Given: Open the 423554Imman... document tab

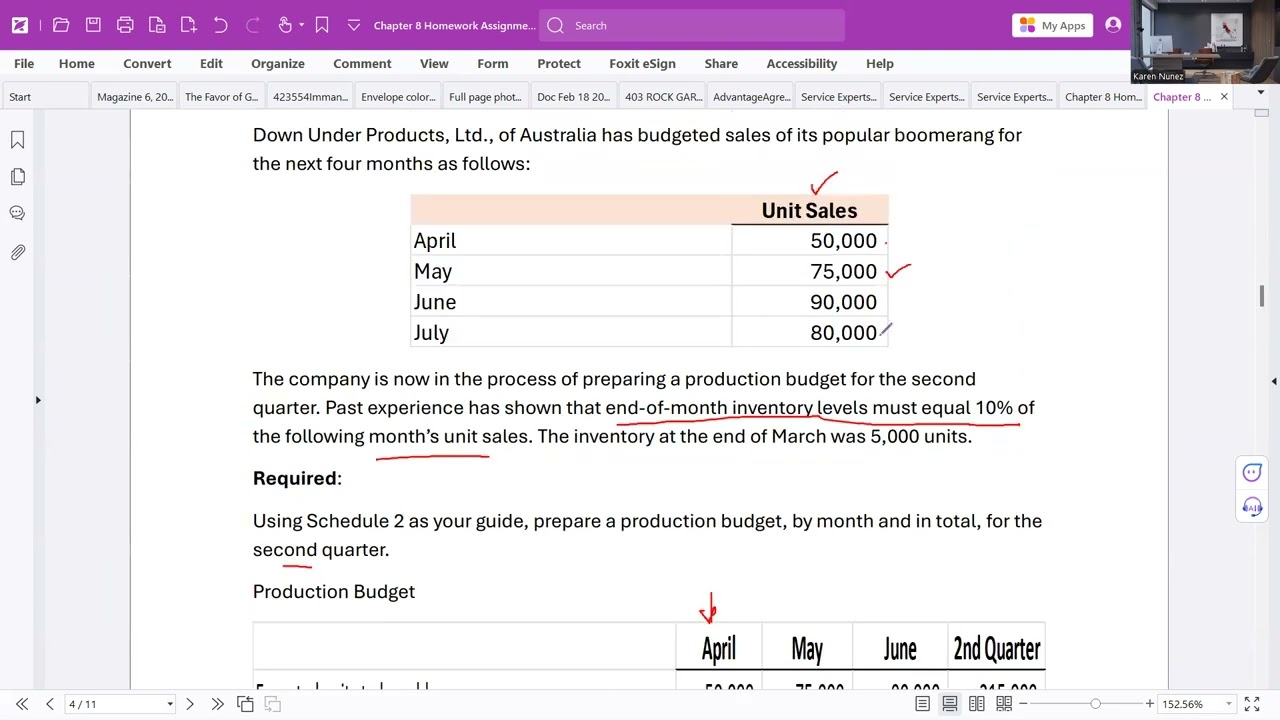Looking at the screenshot, I should pyautogui.click(x=310, y=97).
